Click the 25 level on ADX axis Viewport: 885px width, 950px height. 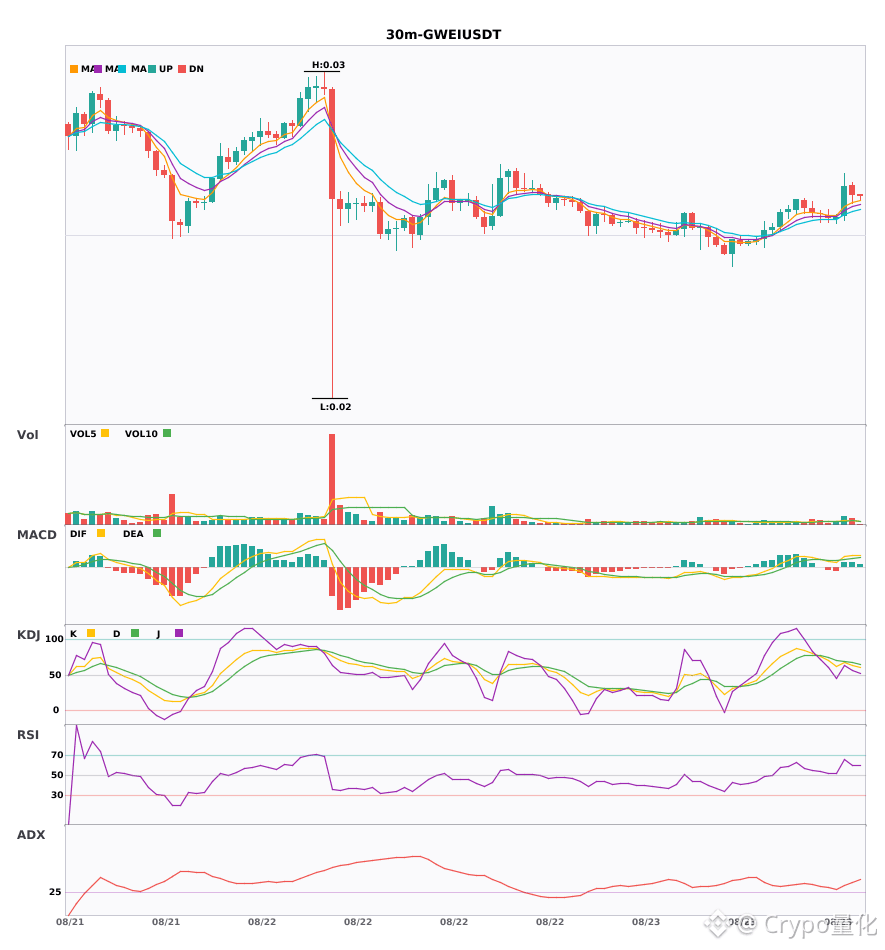pos(55,892)
